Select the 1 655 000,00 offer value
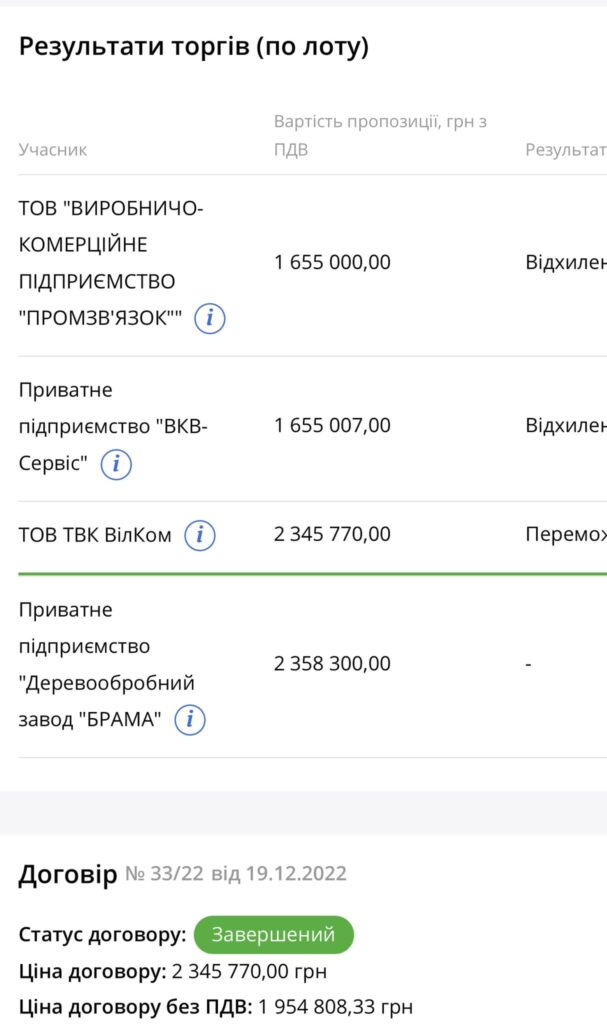The width and height of the screenshot is (607, 1024). coord(333,263)
